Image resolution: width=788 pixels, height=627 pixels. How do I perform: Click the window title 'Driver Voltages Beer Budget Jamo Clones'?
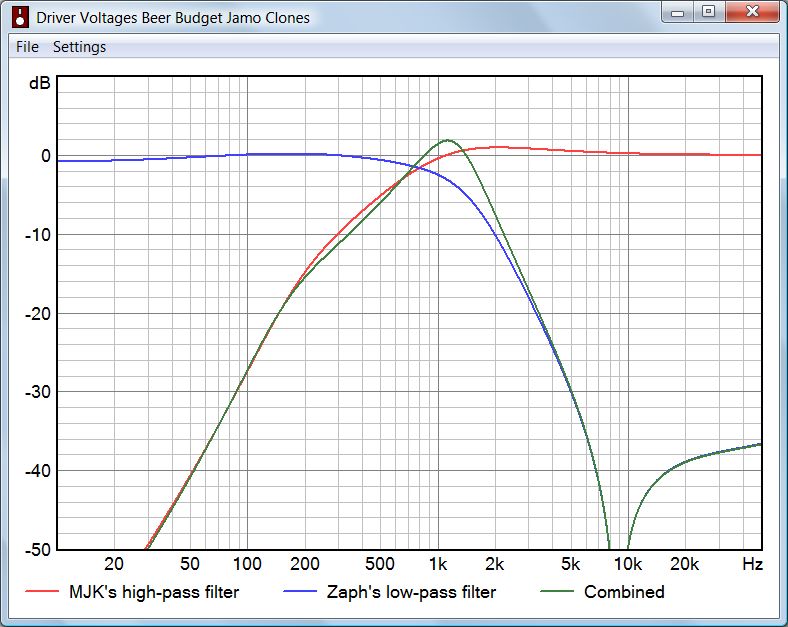pos(173,18)
